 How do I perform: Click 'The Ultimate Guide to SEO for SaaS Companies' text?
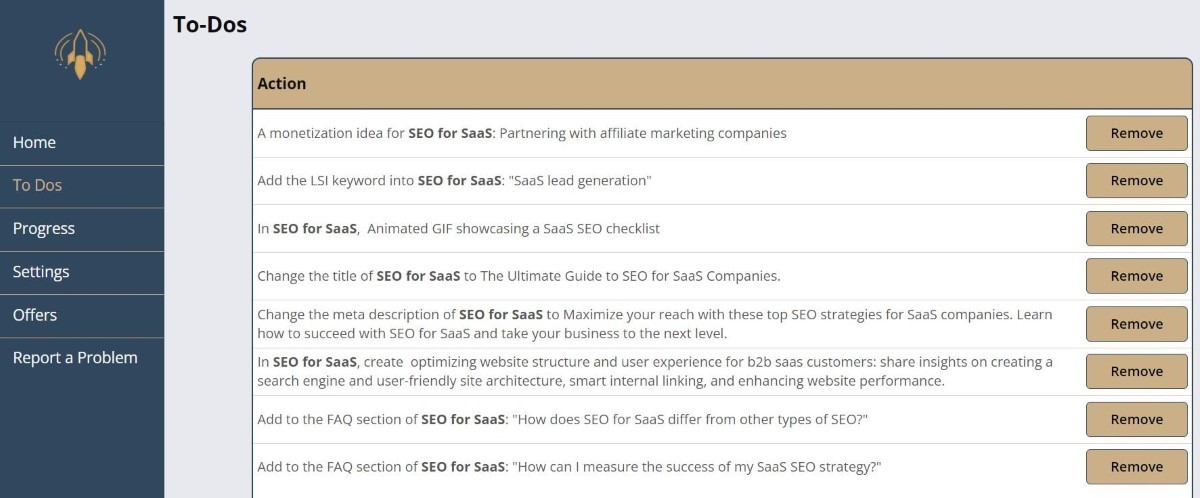coord(630,276)
